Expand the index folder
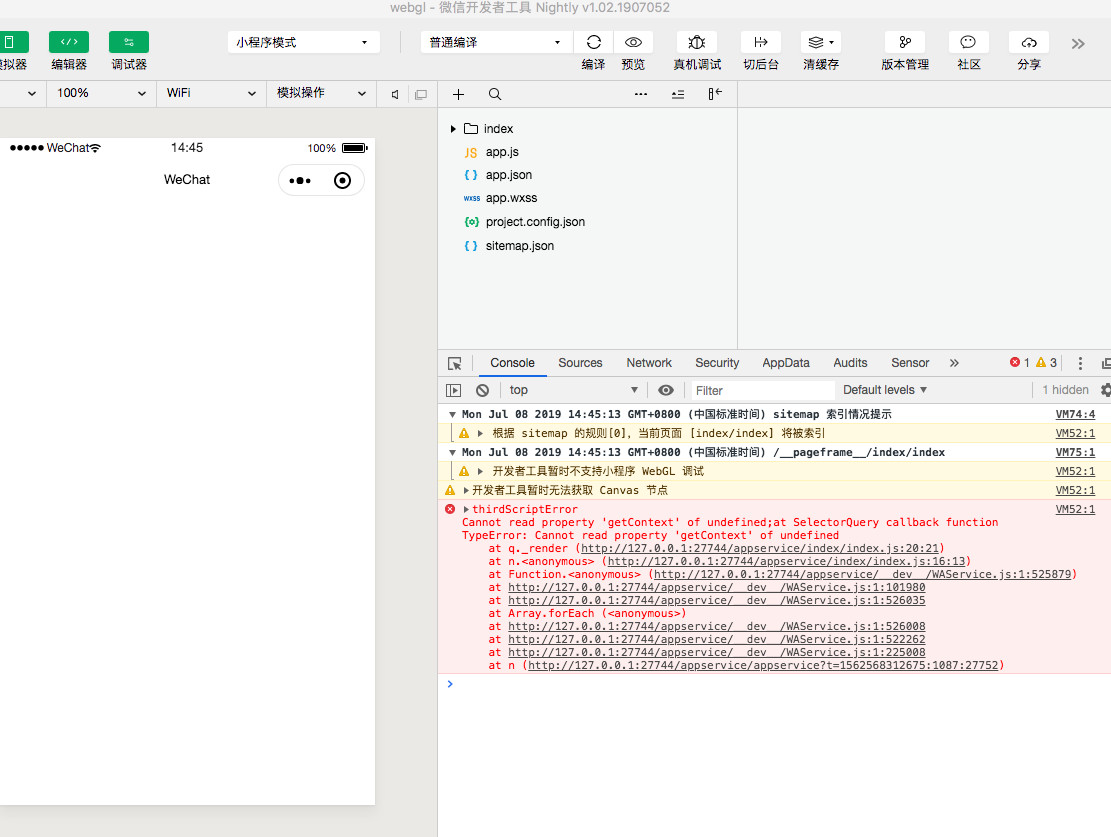1111x837 pixels. pos(453,129)
